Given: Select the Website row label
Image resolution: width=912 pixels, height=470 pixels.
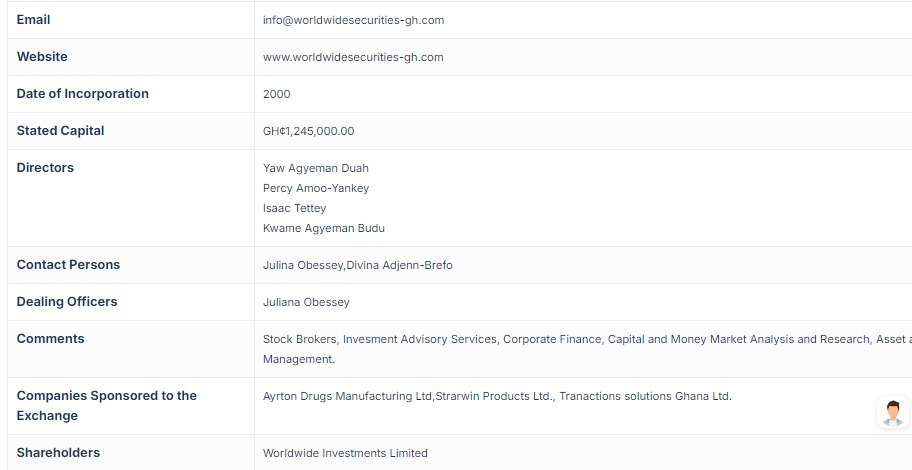Looking at the screenshot, I should 42,57.
